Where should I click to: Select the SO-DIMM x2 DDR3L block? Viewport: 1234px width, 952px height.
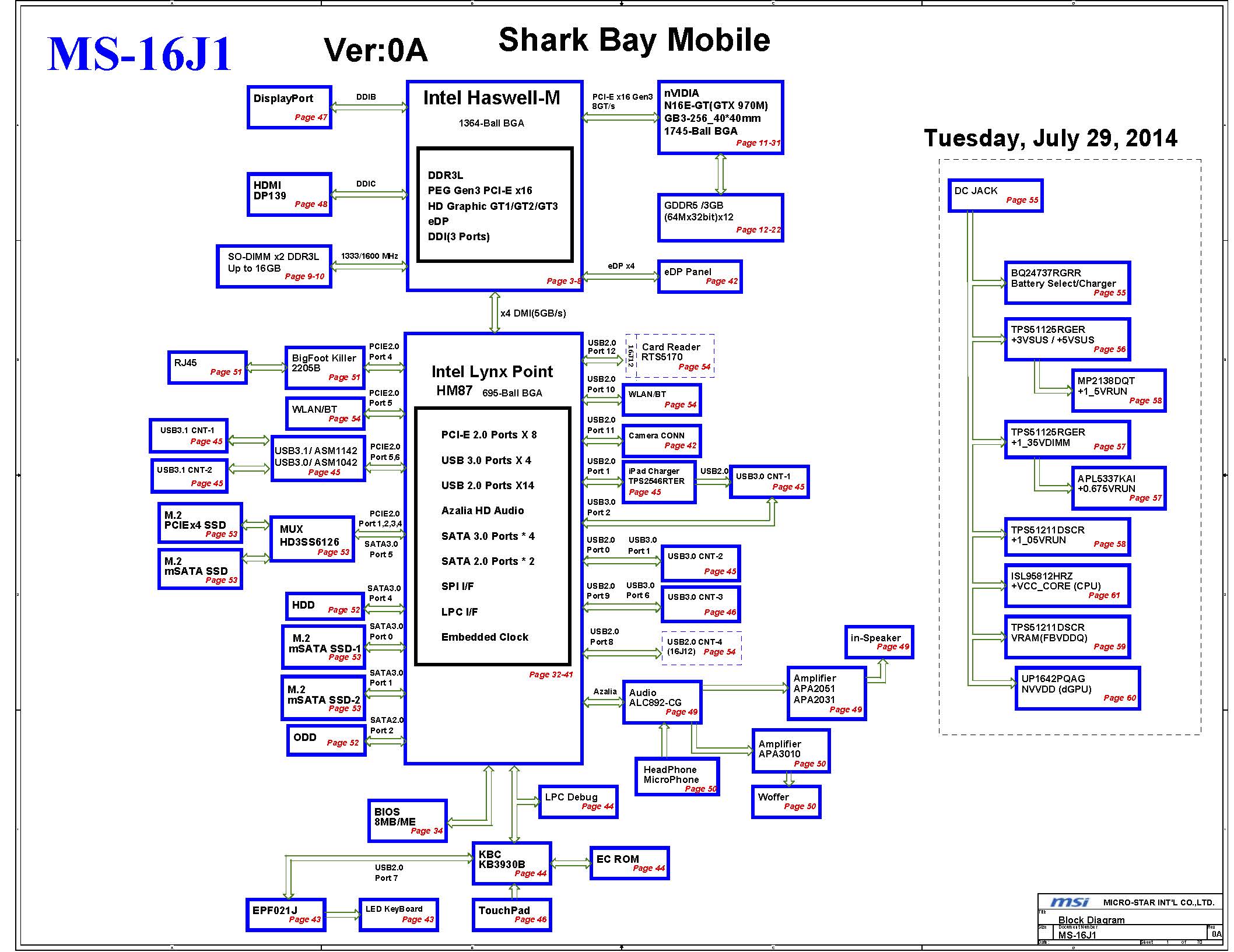pos(274,266)
